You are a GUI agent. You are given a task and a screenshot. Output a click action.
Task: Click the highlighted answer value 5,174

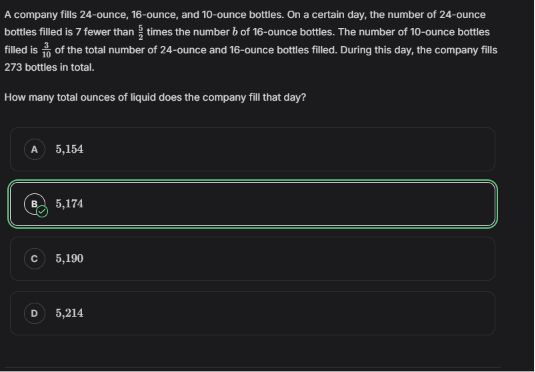(x=69, y=204)
